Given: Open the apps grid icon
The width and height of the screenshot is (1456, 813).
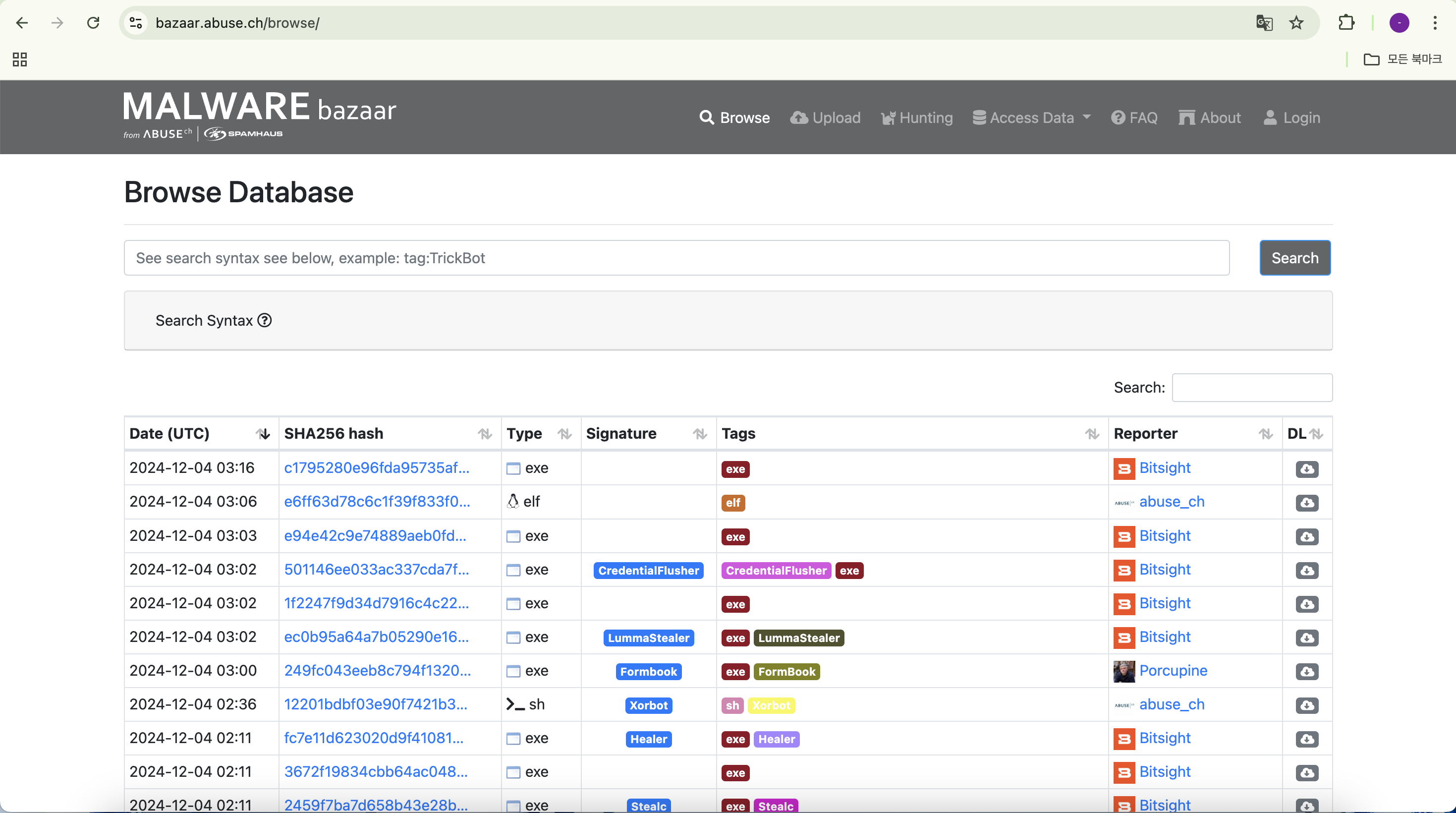Looking at the screenshot, I should tap(20, 59).
